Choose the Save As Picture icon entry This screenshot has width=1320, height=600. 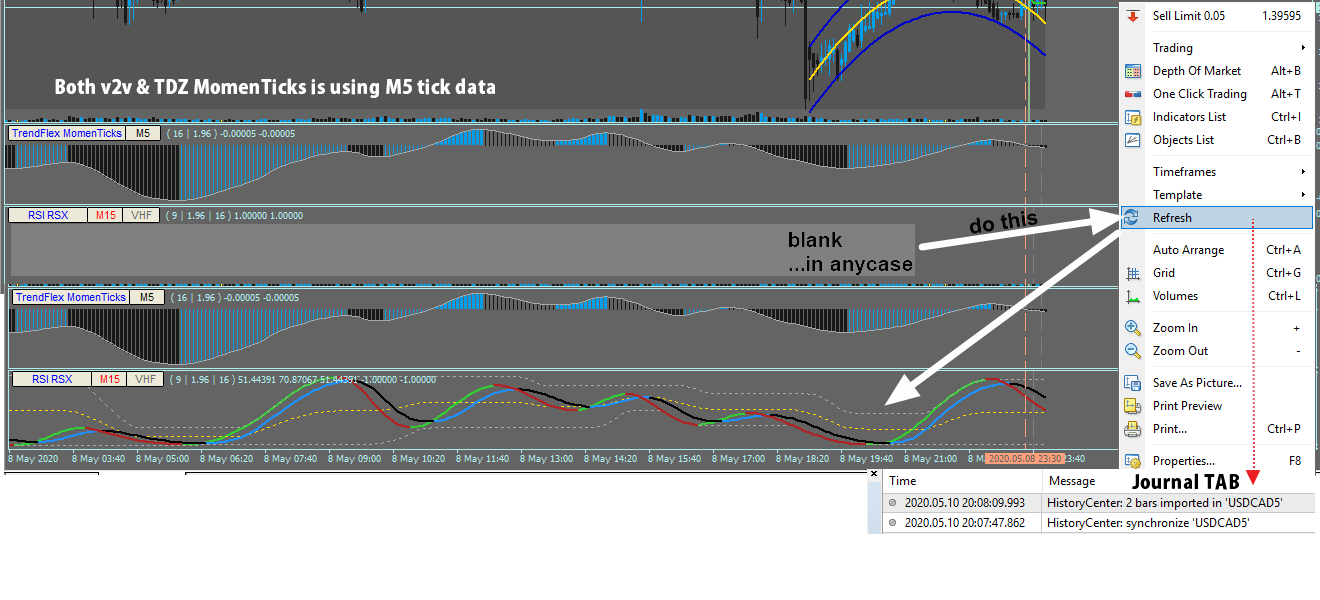pyautogui.click(x=1133, y=383)
